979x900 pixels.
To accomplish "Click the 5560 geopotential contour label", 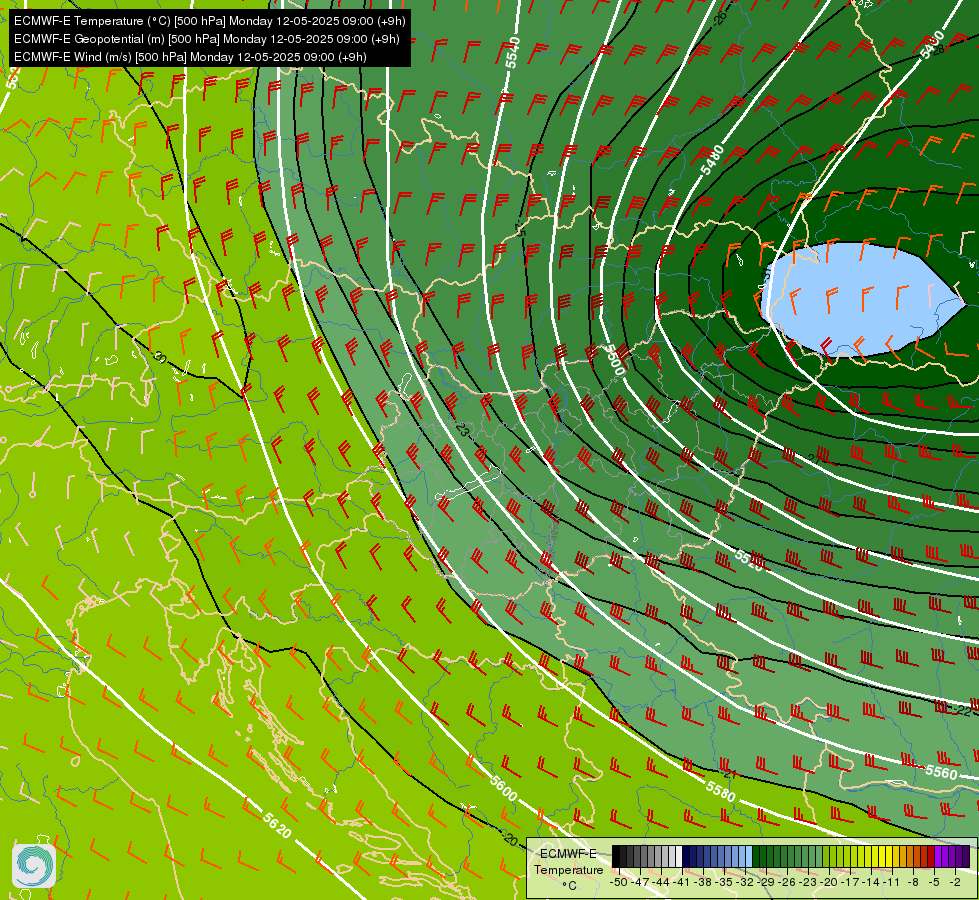I will click(x=941, y=772).
